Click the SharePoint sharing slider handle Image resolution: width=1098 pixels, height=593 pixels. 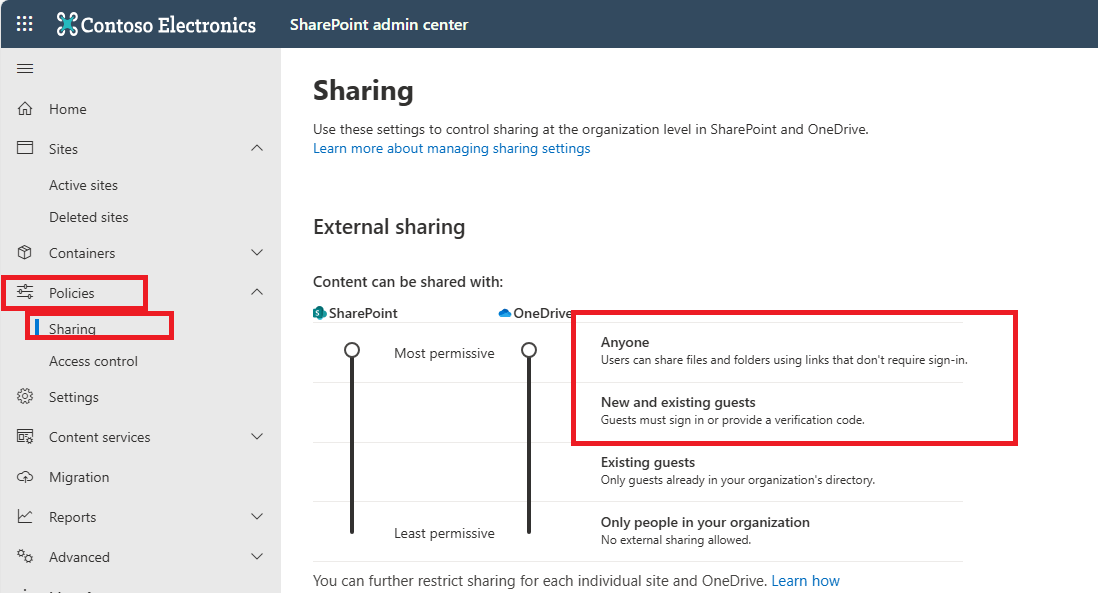click(352, 350)
